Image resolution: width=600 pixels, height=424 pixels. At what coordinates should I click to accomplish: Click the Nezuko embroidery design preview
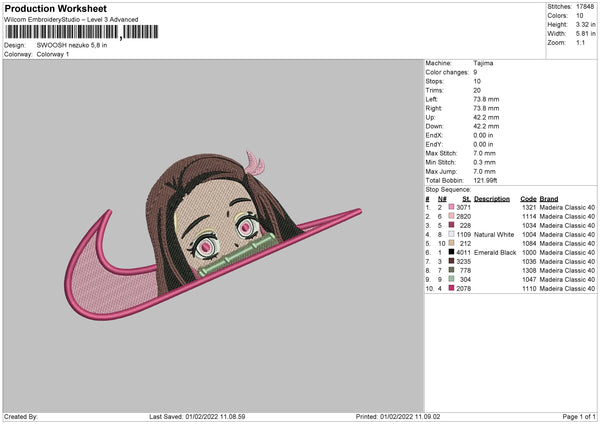pyautogui.click(x=213, y=235)
